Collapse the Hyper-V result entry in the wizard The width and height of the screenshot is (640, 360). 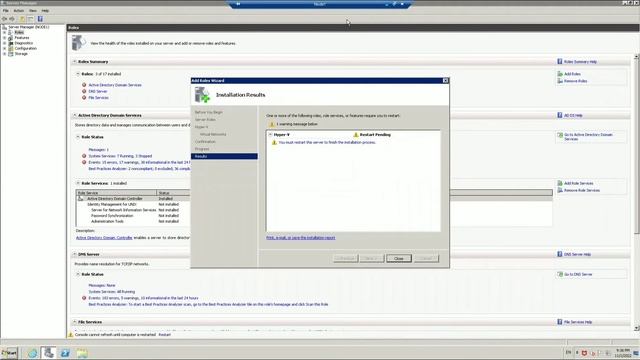[270, 134]
